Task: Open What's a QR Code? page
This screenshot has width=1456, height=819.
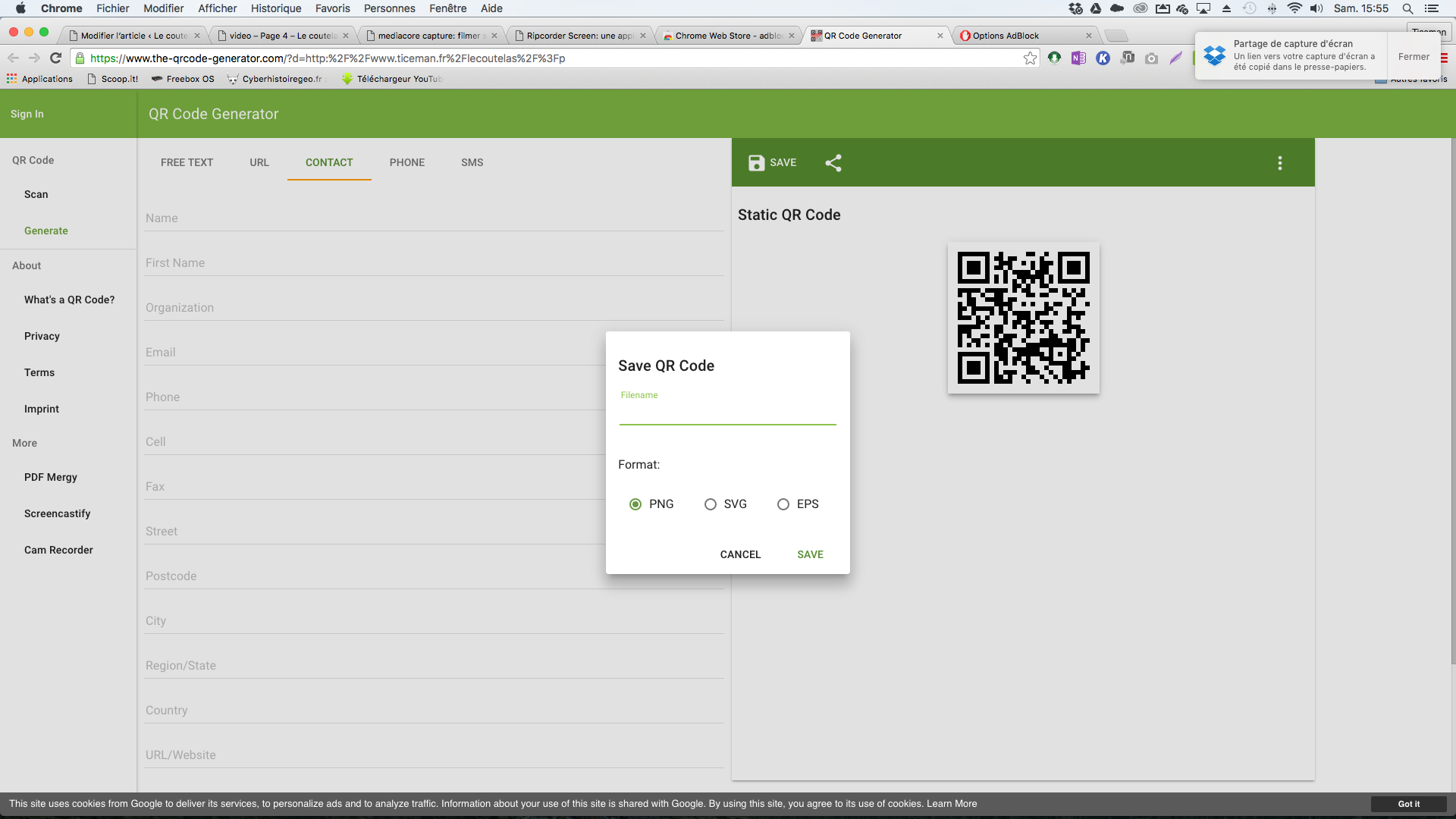Action: click(x=69, y=300)
